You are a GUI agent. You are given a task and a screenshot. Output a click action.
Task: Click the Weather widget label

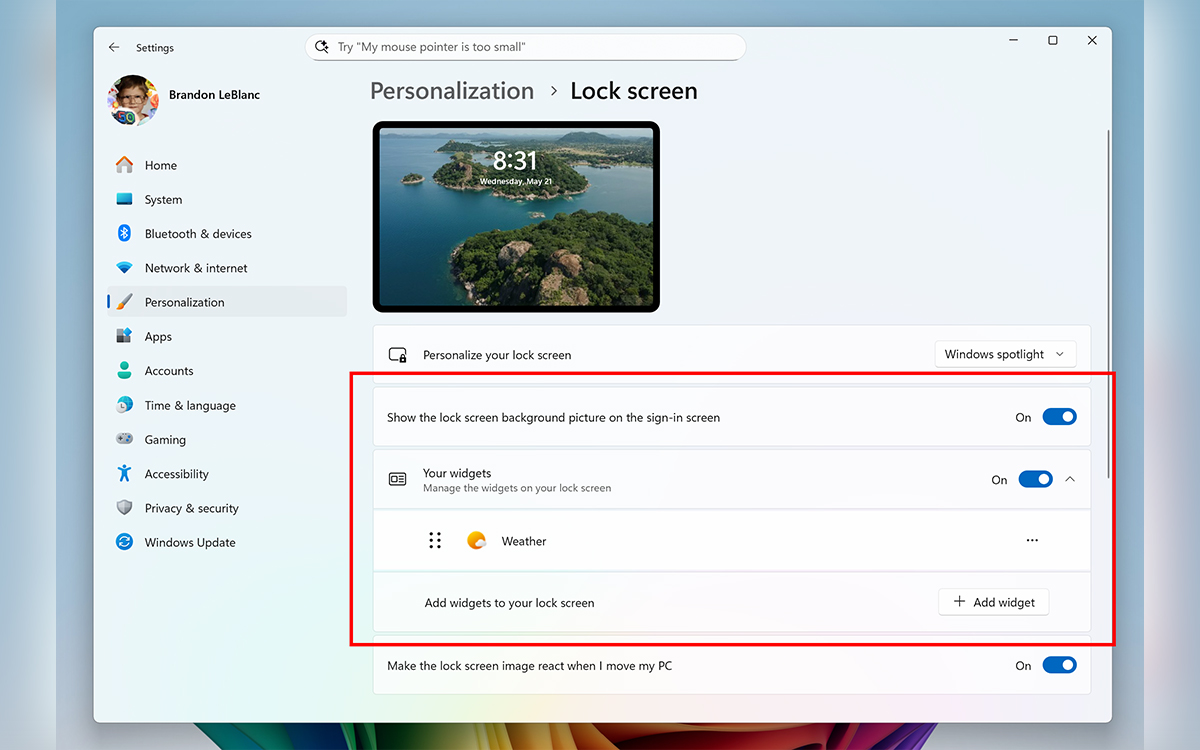524,541
